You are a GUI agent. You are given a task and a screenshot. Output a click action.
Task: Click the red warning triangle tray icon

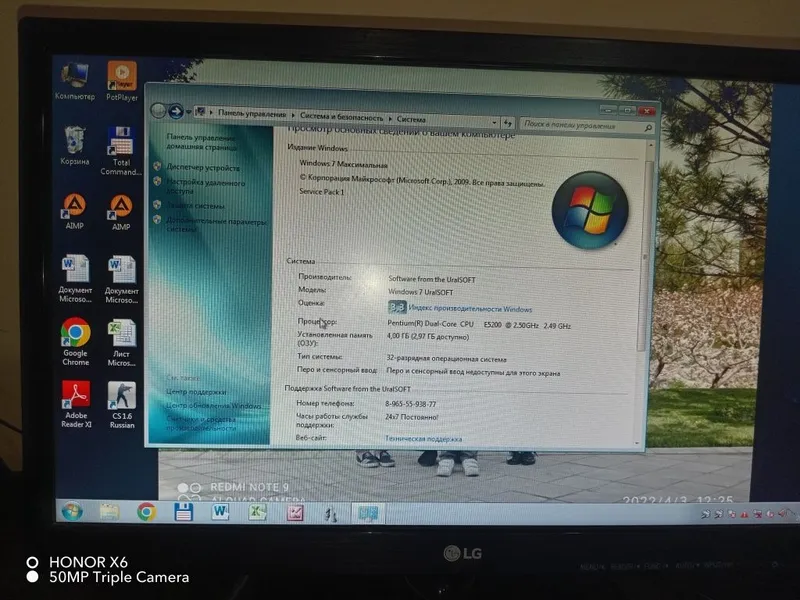click(x=744, y=514)
